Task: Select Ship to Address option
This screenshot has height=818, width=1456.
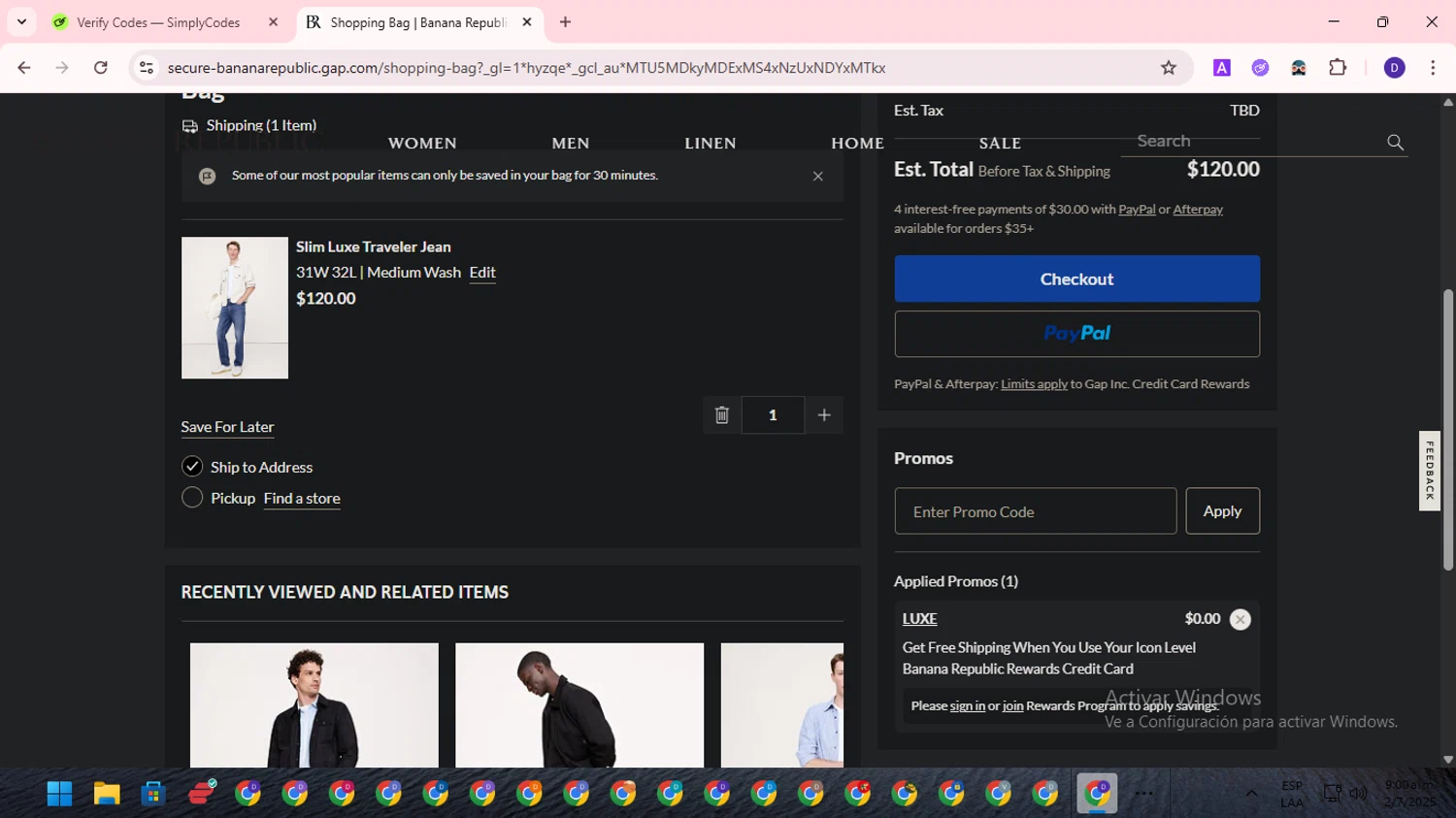Action: coord(192,467)
